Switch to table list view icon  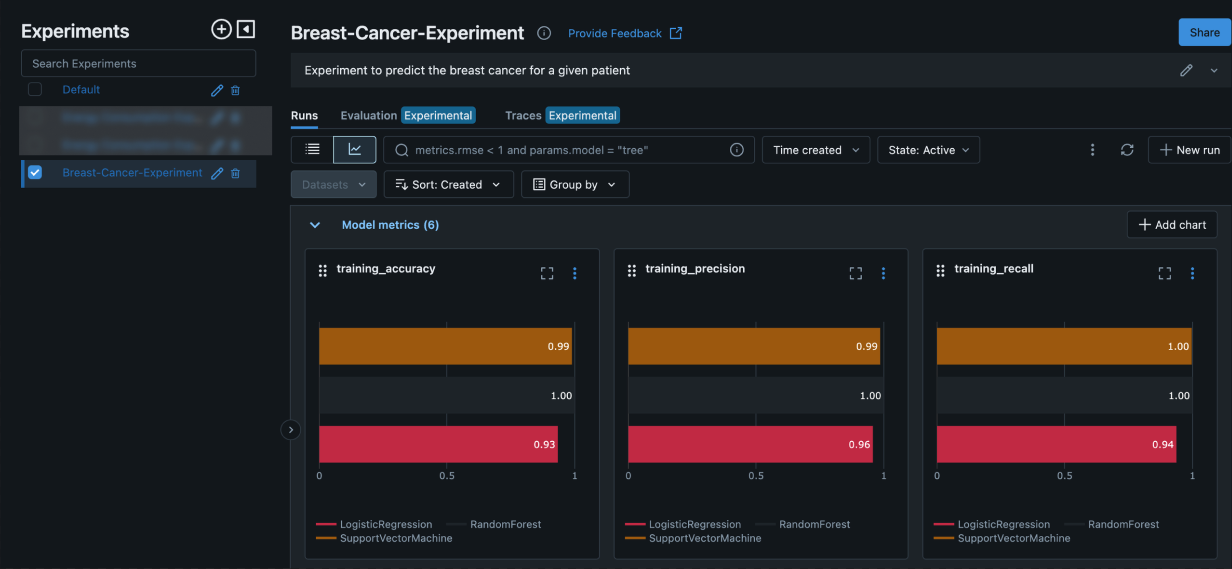pos(312,150)
